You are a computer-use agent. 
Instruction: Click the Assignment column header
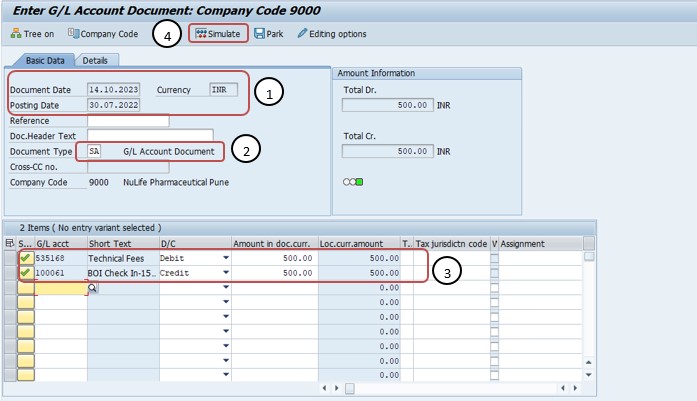click(x=541, y=244)
